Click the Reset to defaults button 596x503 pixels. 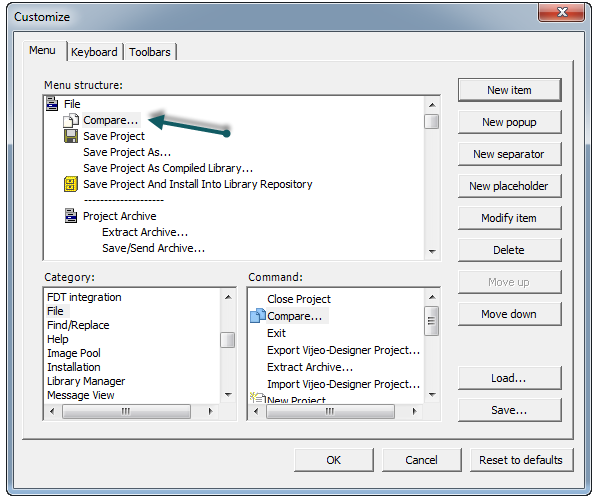[x=521, y=460]
